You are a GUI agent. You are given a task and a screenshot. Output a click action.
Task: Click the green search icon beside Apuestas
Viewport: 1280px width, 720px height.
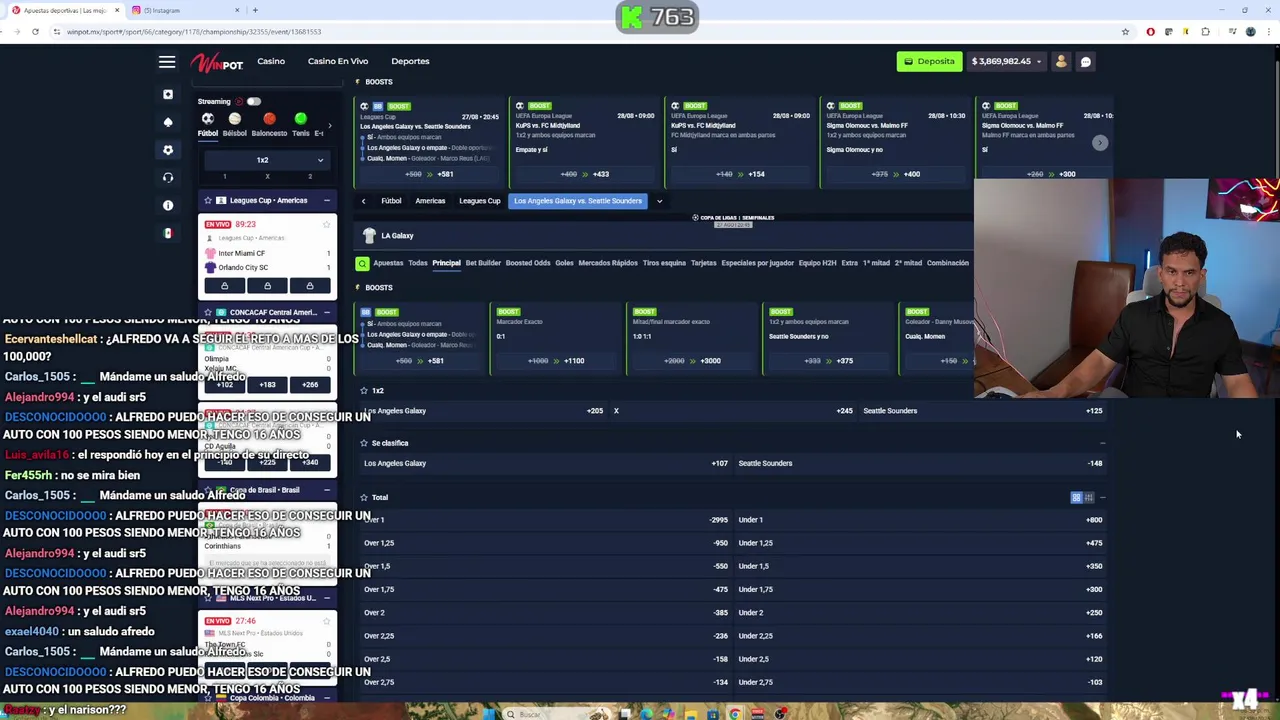click(362, 263)
